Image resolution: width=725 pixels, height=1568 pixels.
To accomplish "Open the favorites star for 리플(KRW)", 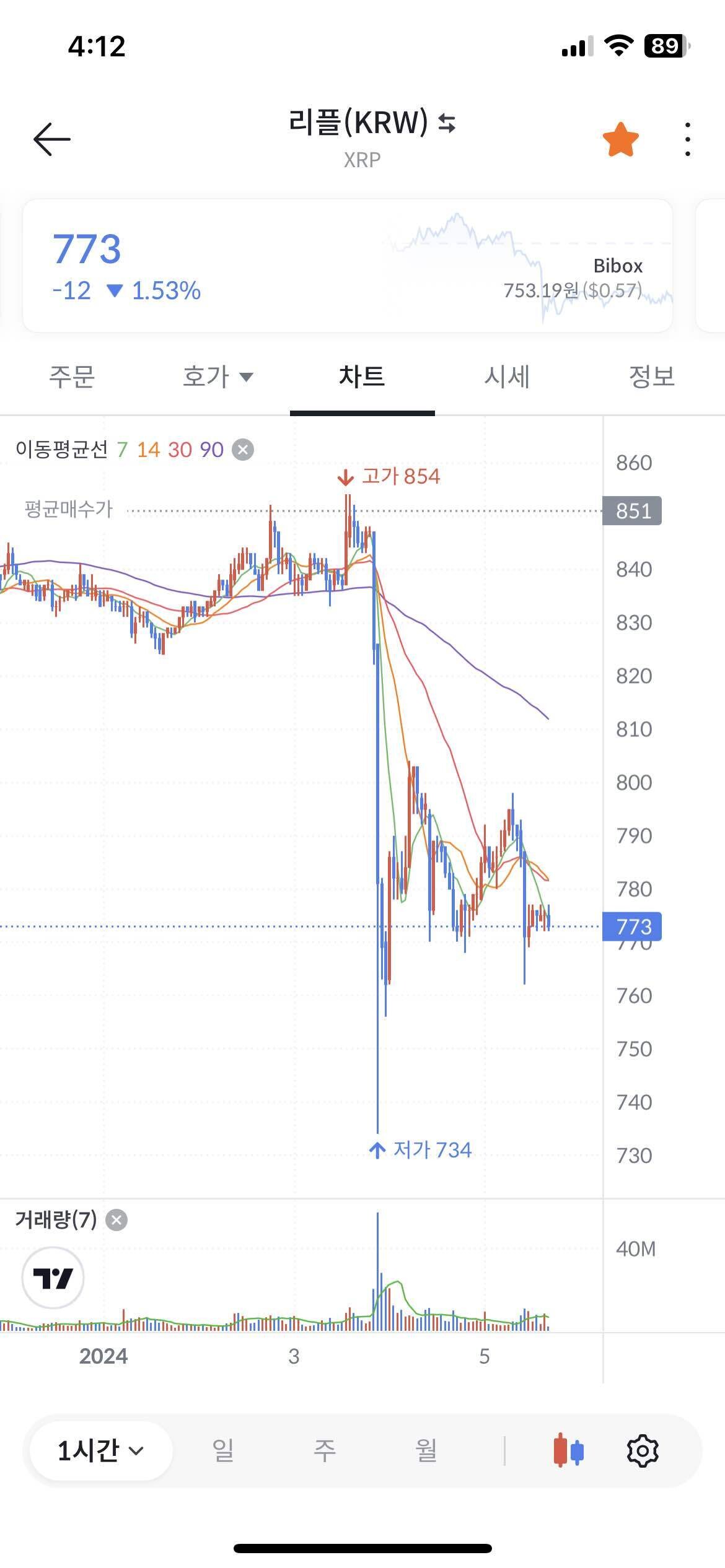I will pos(622,137).
